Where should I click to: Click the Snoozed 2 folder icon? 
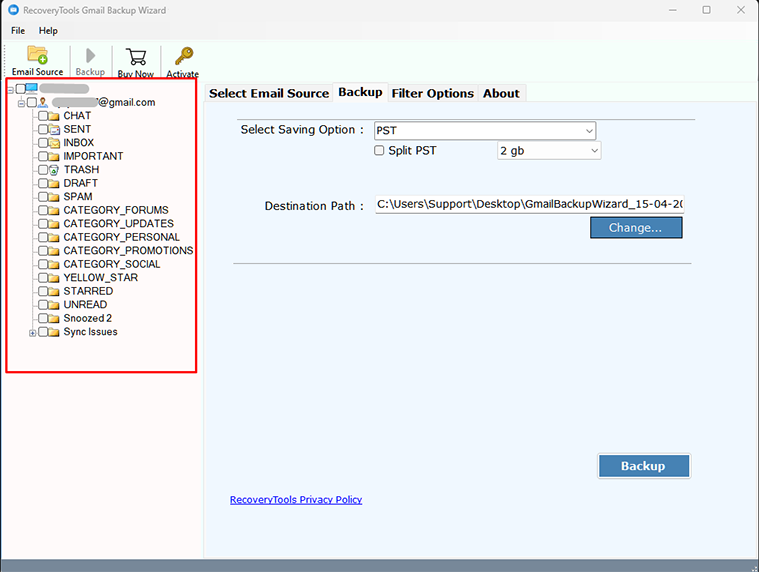point(54,318)
